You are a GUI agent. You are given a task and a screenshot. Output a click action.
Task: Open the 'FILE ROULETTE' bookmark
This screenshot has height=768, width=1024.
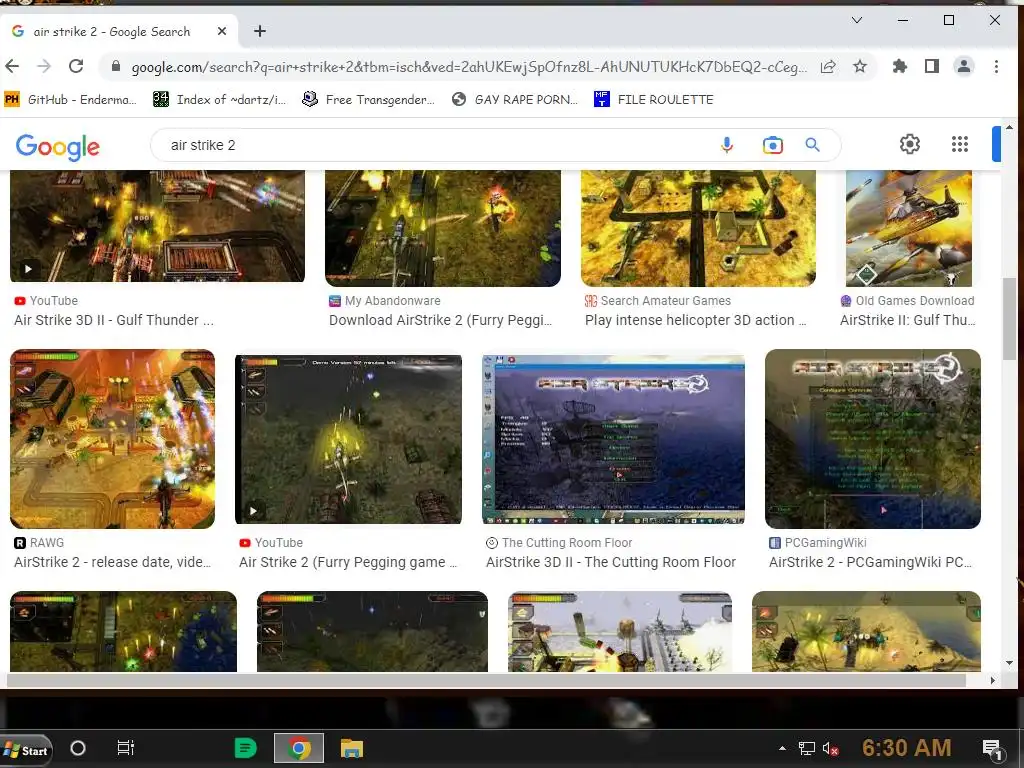click(654, 99)
